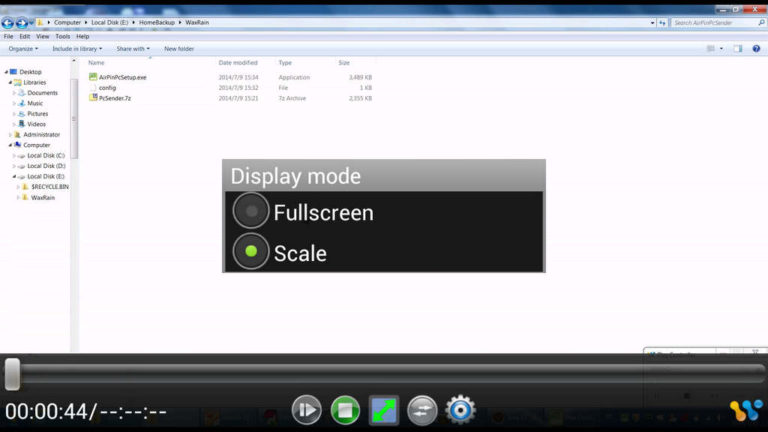Click the Search AirPinPcSender field
The width and height of the screenshot is (768, 432).
click(713, 22)
